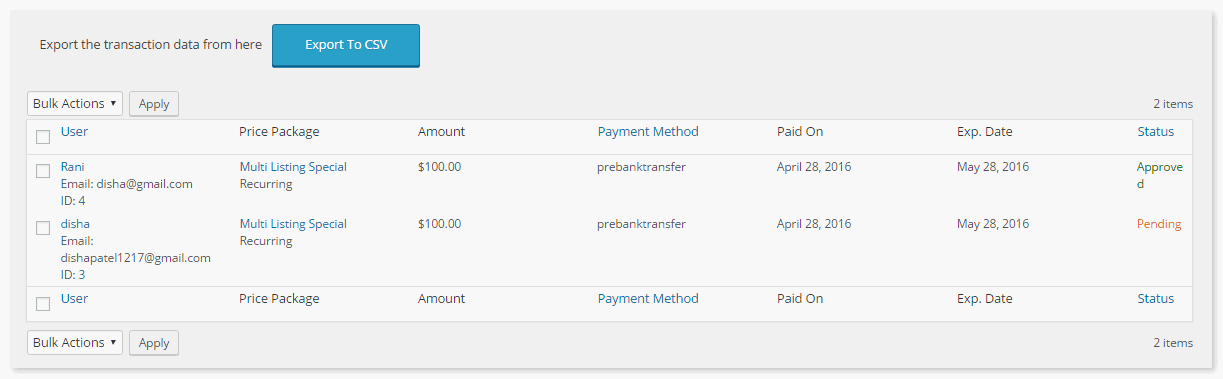
Task: Open the bottom Bulk Actions dropdown
Action: (75, 342)
